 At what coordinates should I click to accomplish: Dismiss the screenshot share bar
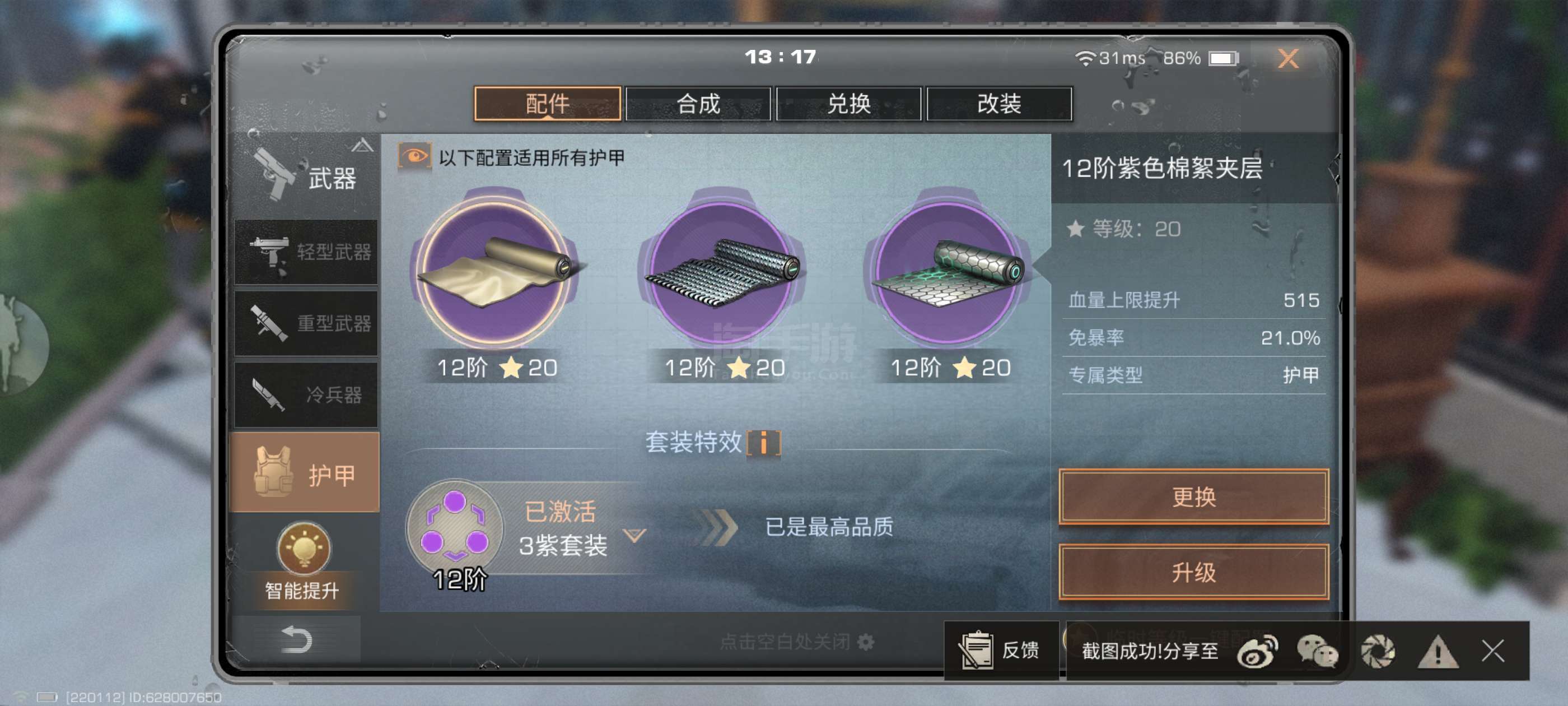pos(1493,651)
